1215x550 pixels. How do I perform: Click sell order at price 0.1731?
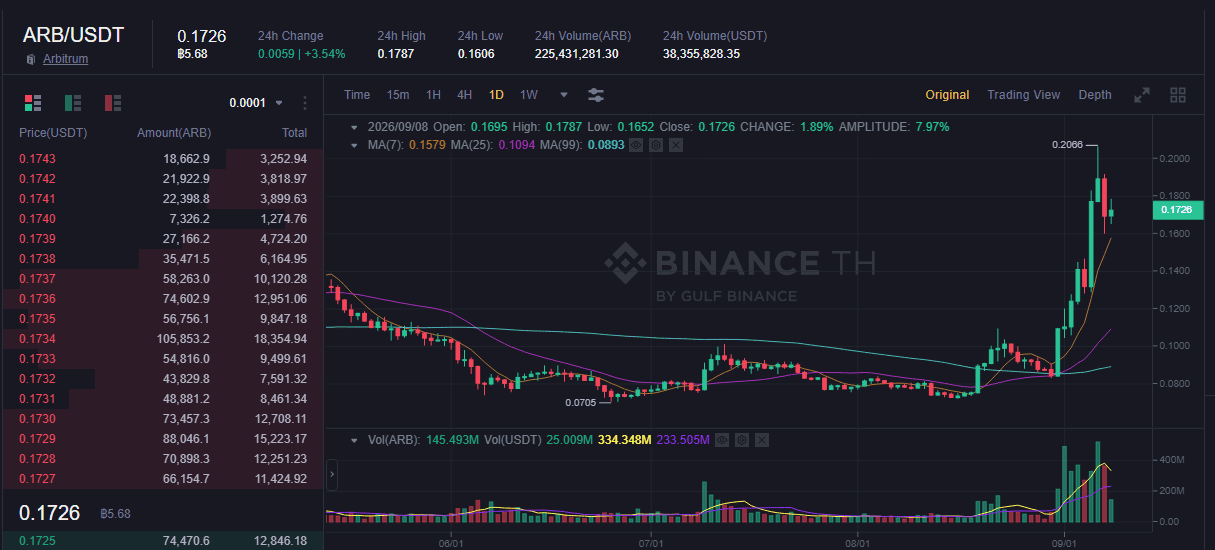pos(163,399)
